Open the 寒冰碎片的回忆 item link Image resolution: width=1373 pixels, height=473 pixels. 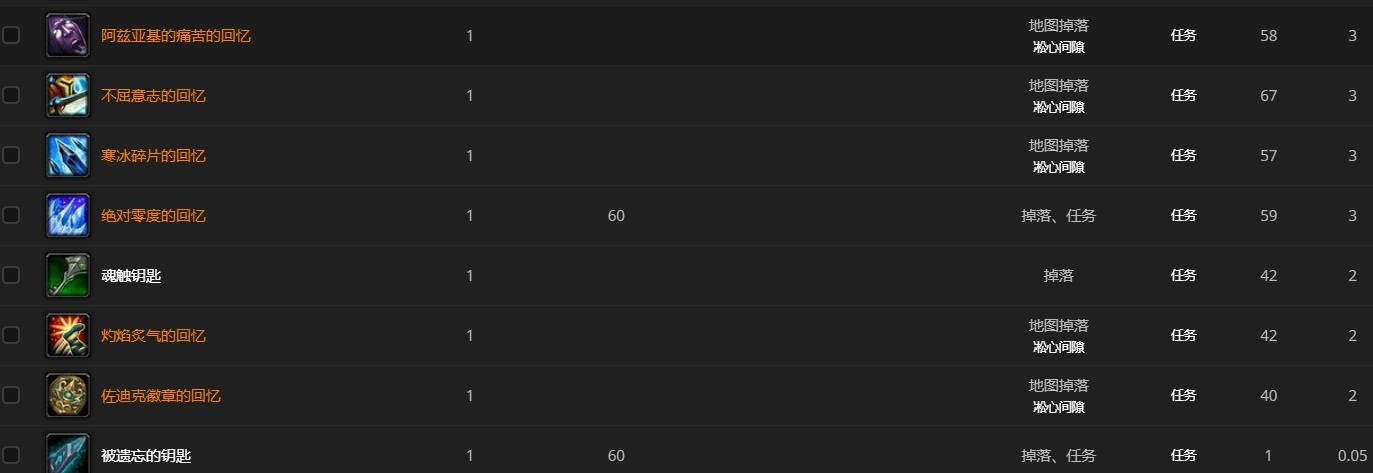[x=153, y=156]
